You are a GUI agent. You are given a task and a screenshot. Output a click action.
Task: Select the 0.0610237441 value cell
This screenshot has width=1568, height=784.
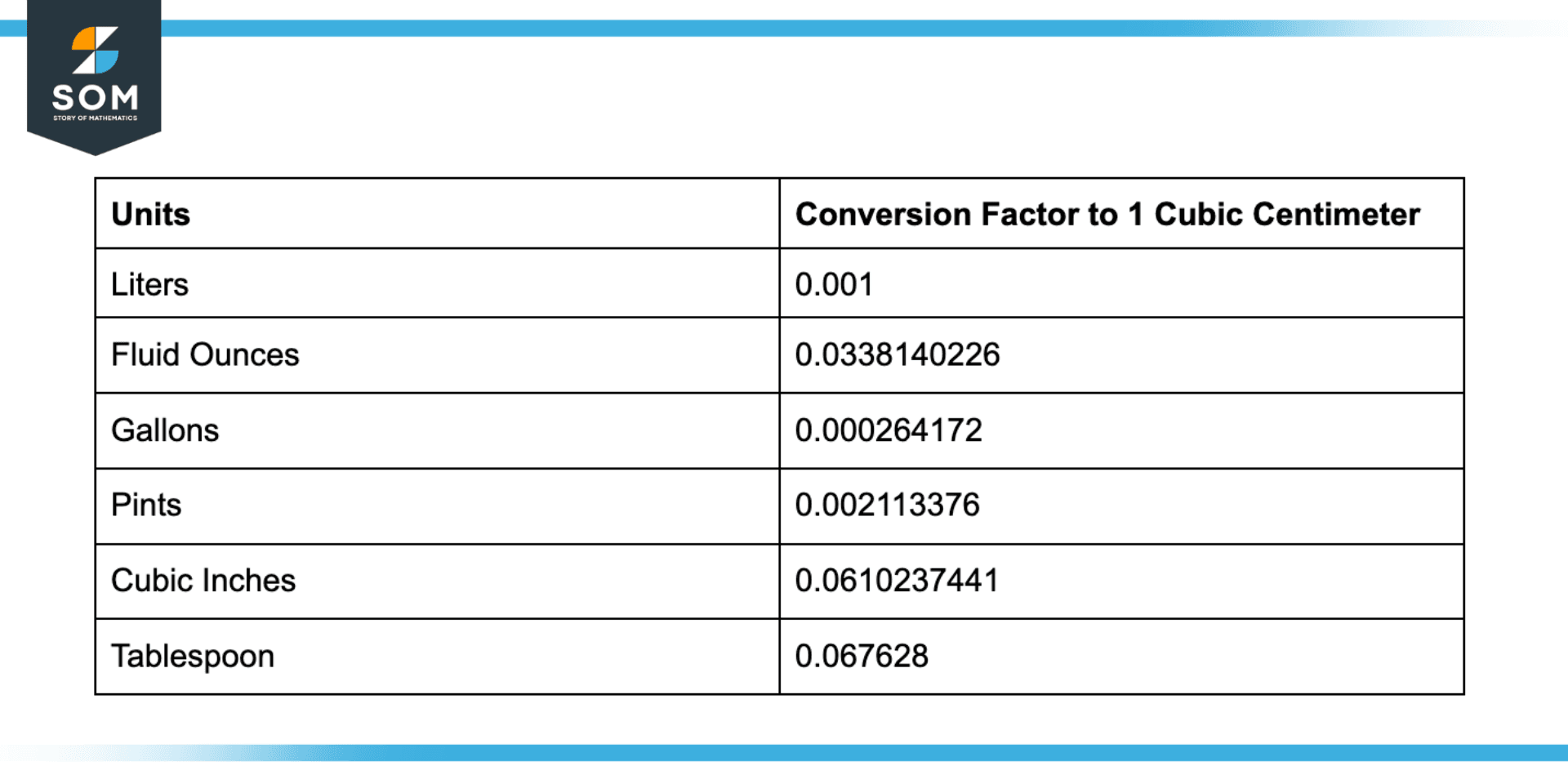(897, 581)
